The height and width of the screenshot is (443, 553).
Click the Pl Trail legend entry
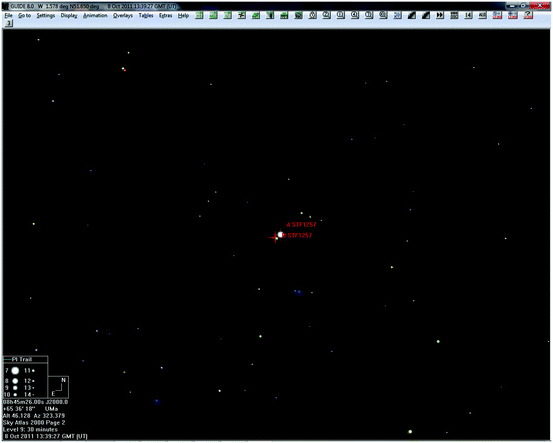(x=25, y=359)
